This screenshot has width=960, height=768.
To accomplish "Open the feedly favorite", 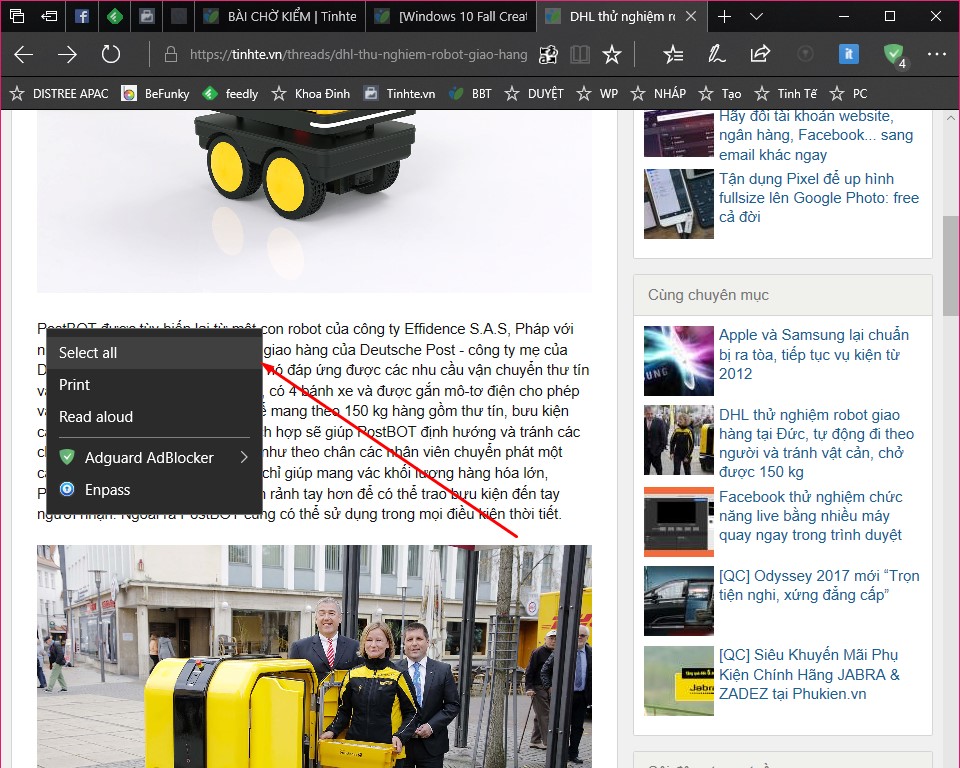I will [x=230, y=94].
